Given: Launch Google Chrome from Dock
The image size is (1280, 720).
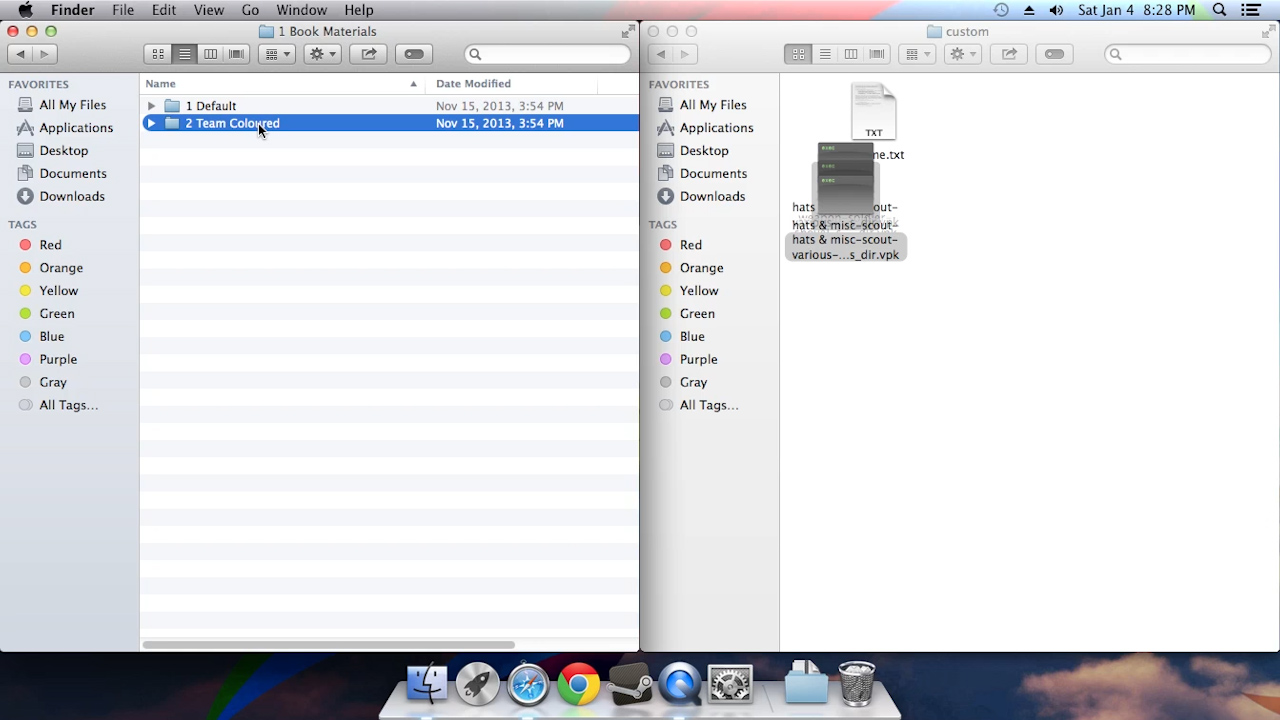Looking at the screenshot, I should (579, 685).
